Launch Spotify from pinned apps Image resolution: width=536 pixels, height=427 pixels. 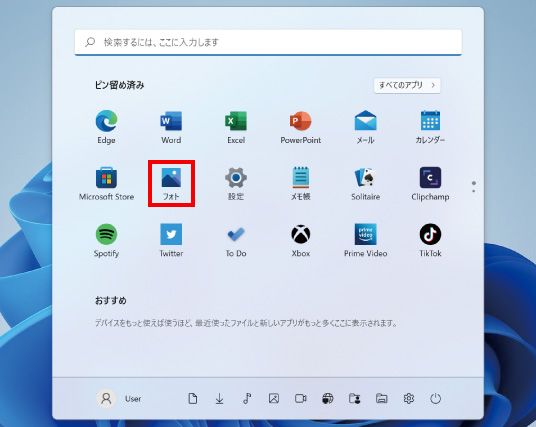(x=106, y=240)
